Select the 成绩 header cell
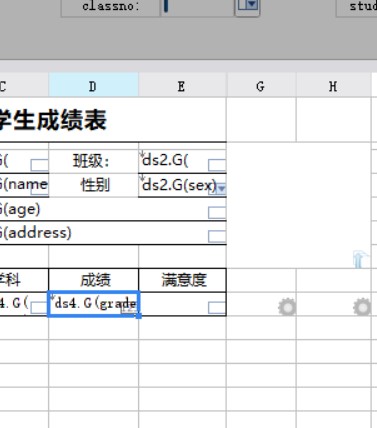The height and width of the screenshot is (428, 377). coord(94,280)
